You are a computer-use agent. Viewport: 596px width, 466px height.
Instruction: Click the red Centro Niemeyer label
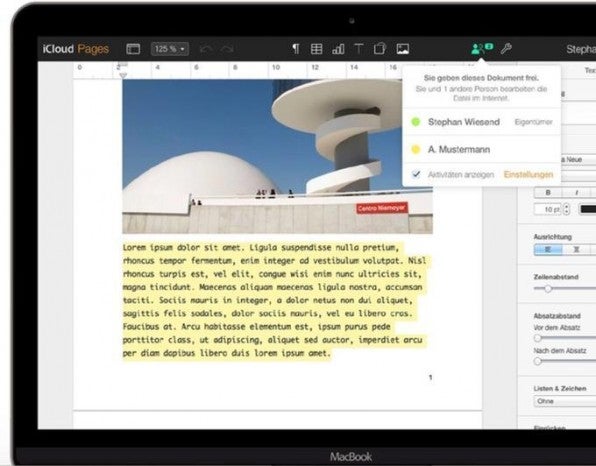(x=382, y=208)
